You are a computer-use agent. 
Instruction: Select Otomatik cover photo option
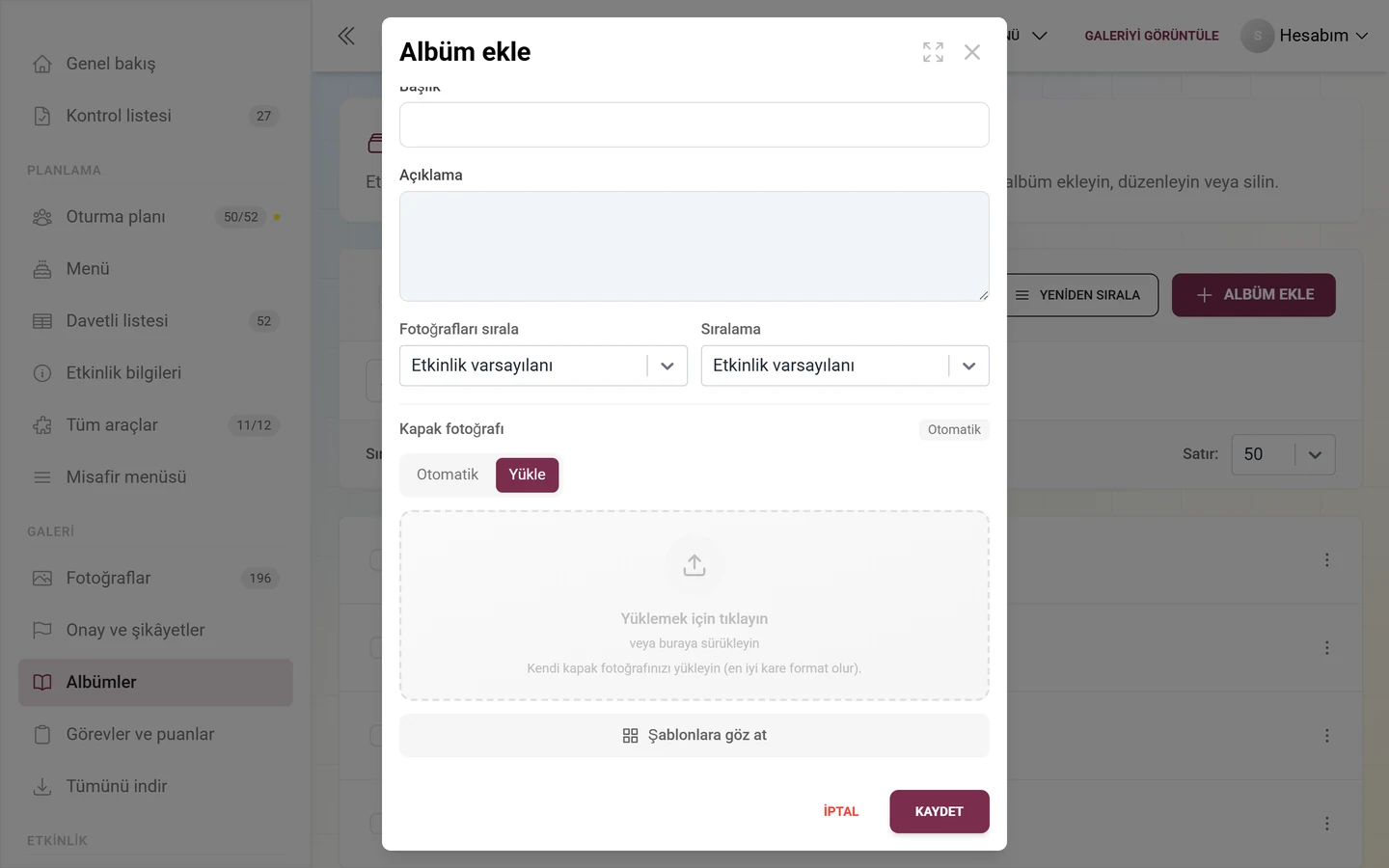(448, 475)
